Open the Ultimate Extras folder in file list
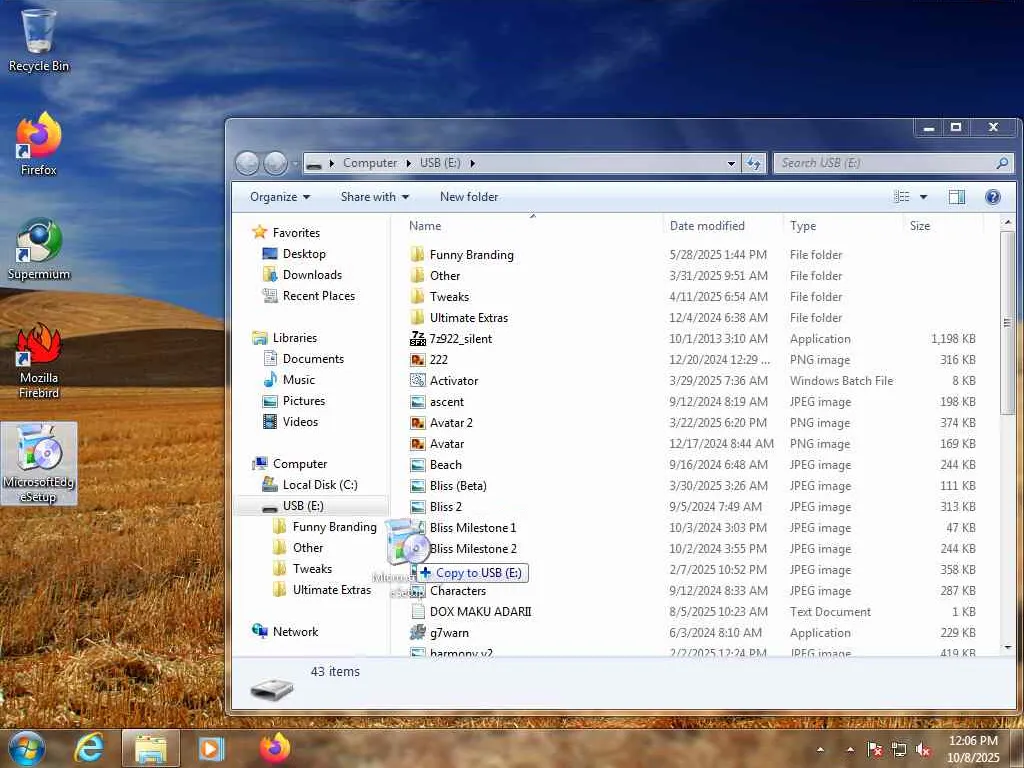Screen dimensions: 1024x768 tap(468, 317)
